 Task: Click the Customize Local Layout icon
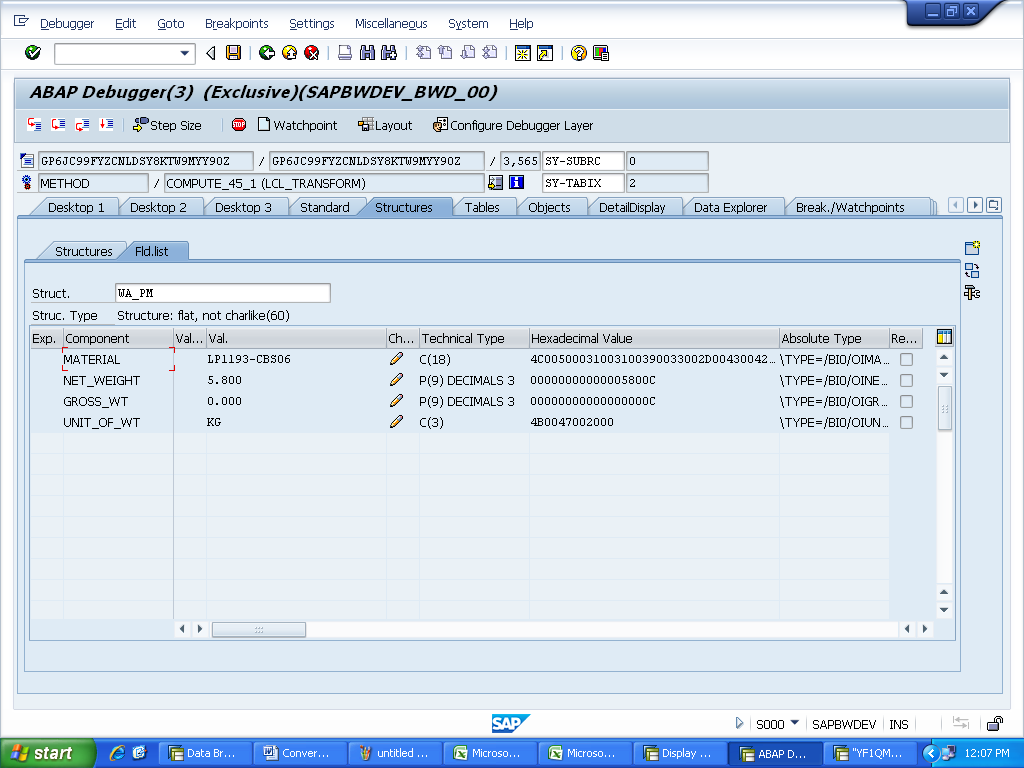pyautogui.click(x=601, y=53)
